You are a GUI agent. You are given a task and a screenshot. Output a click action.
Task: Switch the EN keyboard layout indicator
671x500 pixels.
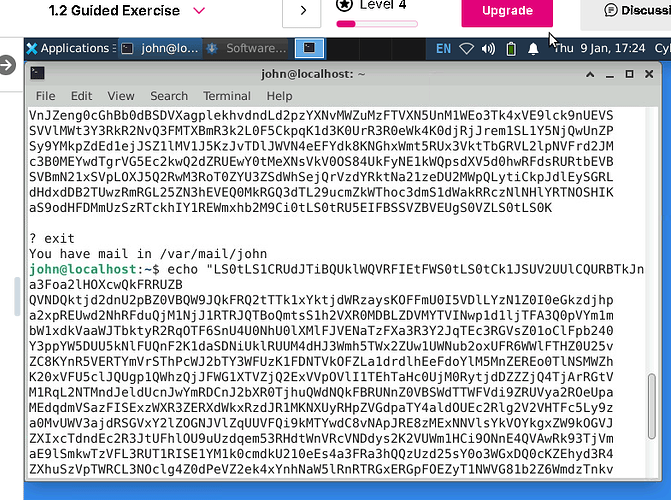coord(443,48)
